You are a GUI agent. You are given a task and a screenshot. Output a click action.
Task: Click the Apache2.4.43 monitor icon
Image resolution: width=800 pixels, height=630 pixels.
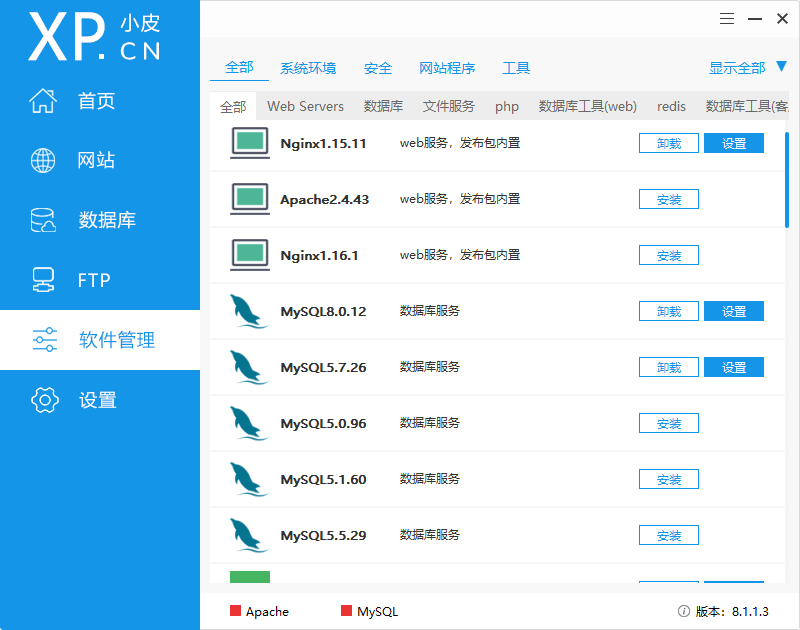249,199
